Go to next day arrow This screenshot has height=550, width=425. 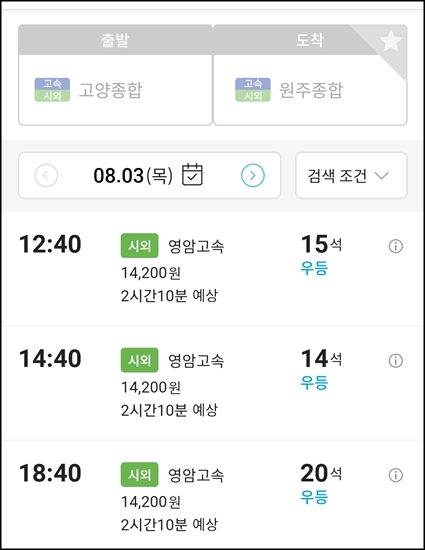252,175
